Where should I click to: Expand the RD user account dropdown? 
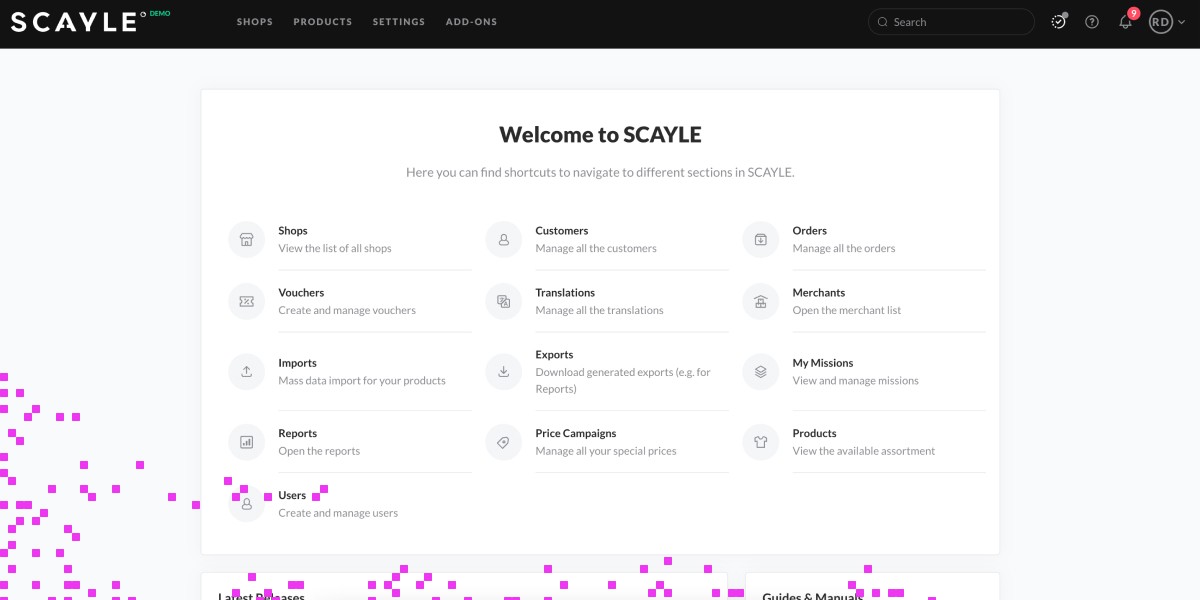coord(1166,22)
